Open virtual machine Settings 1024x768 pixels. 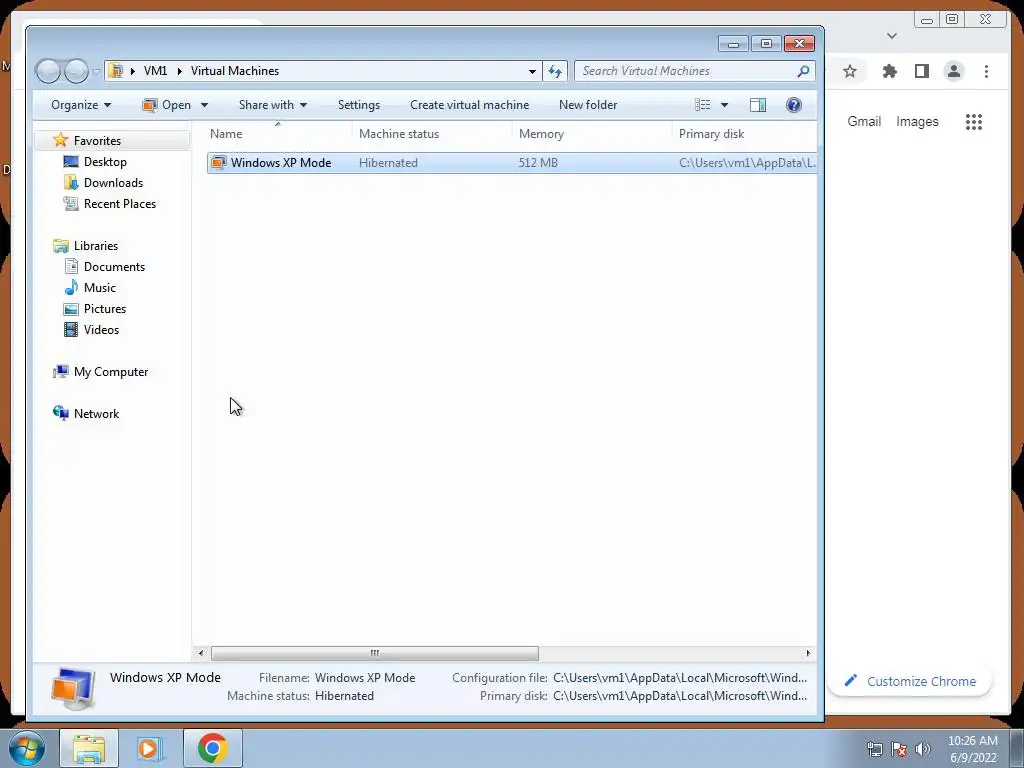[359, 105]
